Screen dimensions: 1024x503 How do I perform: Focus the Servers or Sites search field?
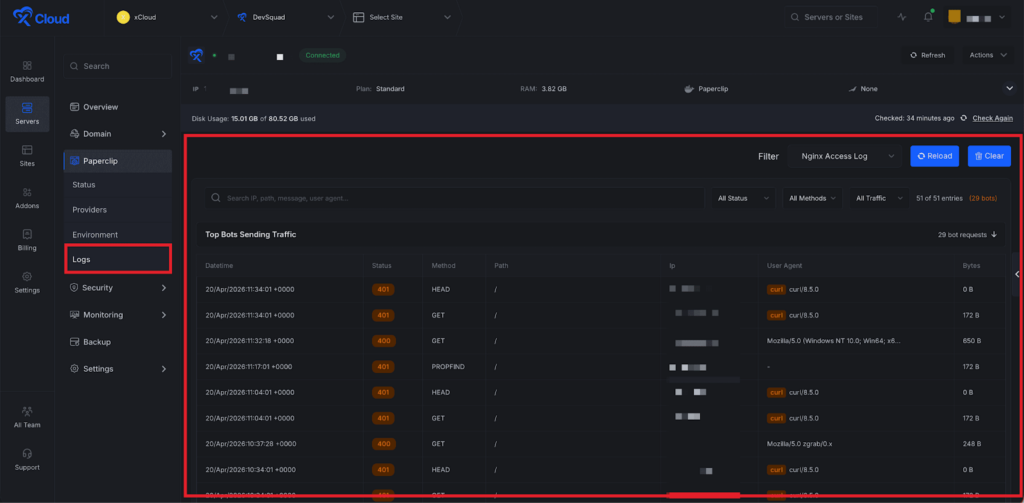coord(831,17)
